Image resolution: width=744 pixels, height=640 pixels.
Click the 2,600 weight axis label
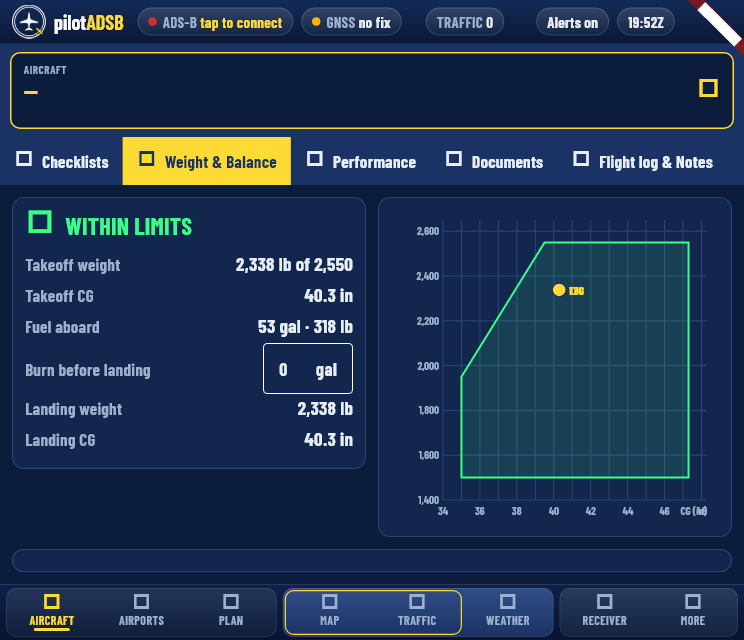click(428, 231)
